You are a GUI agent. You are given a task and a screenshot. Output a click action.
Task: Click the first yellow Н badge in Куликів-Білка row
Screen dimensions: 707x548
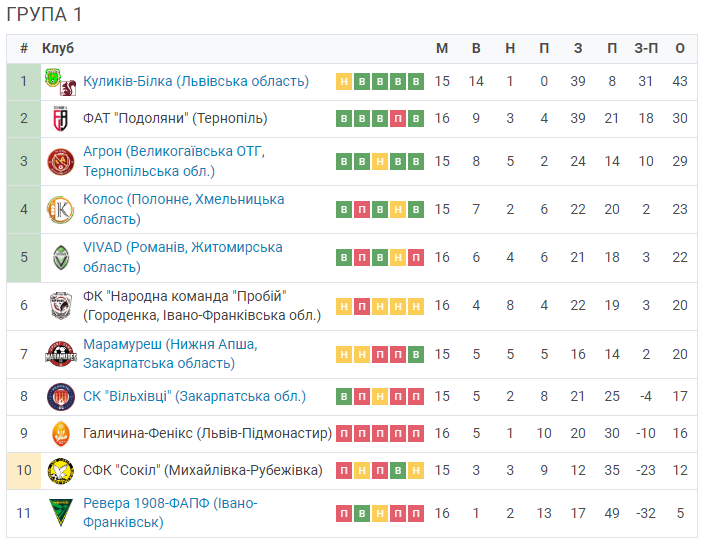(344, 82)
